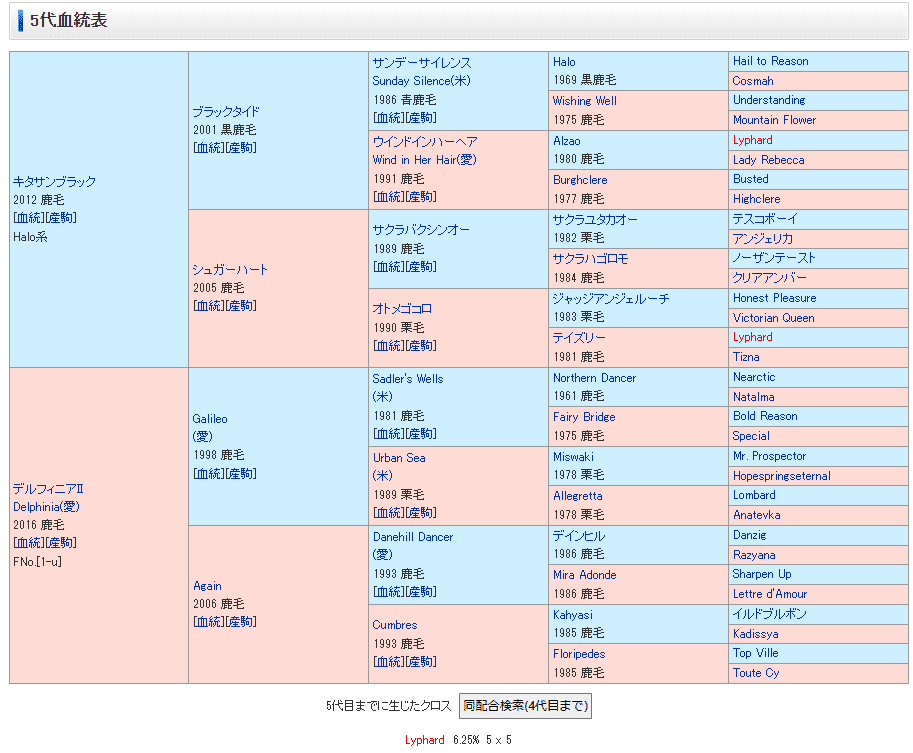The height and width of the screenshot is (753, 913).
Task: Open Urban Sea link
Action: tap(399, 458)
